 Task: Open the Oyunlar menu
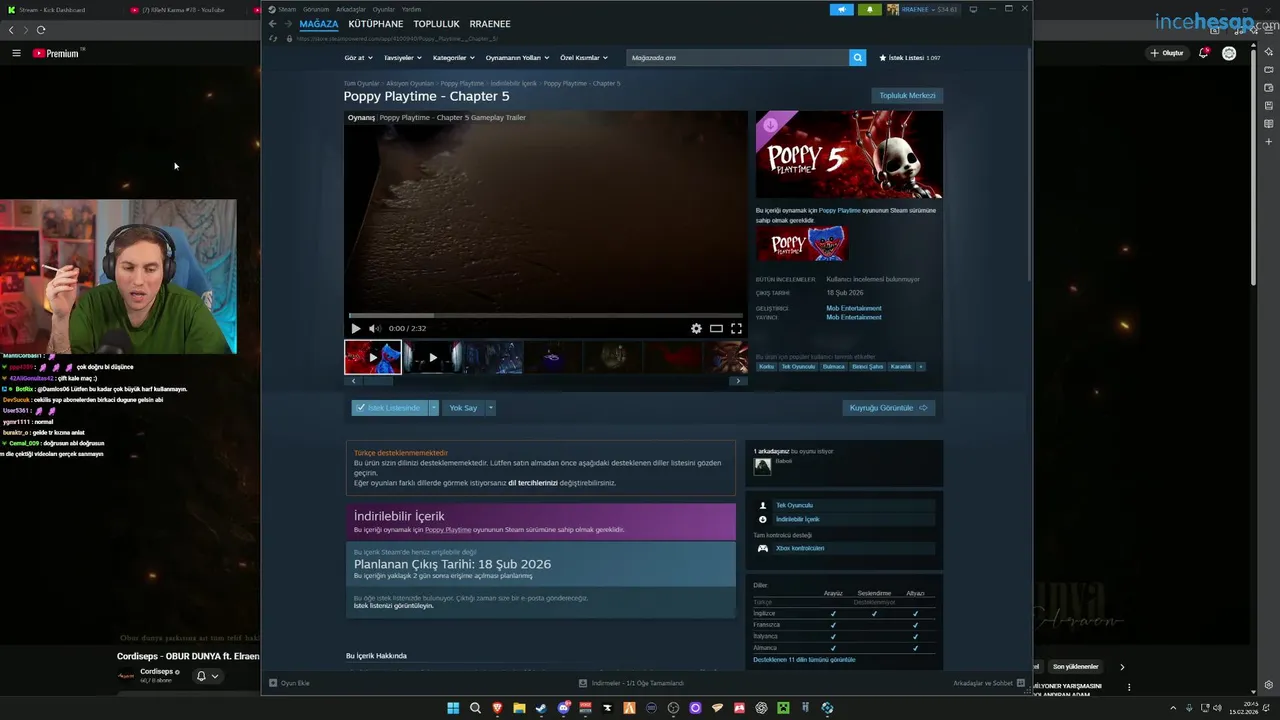pos(384,9)
